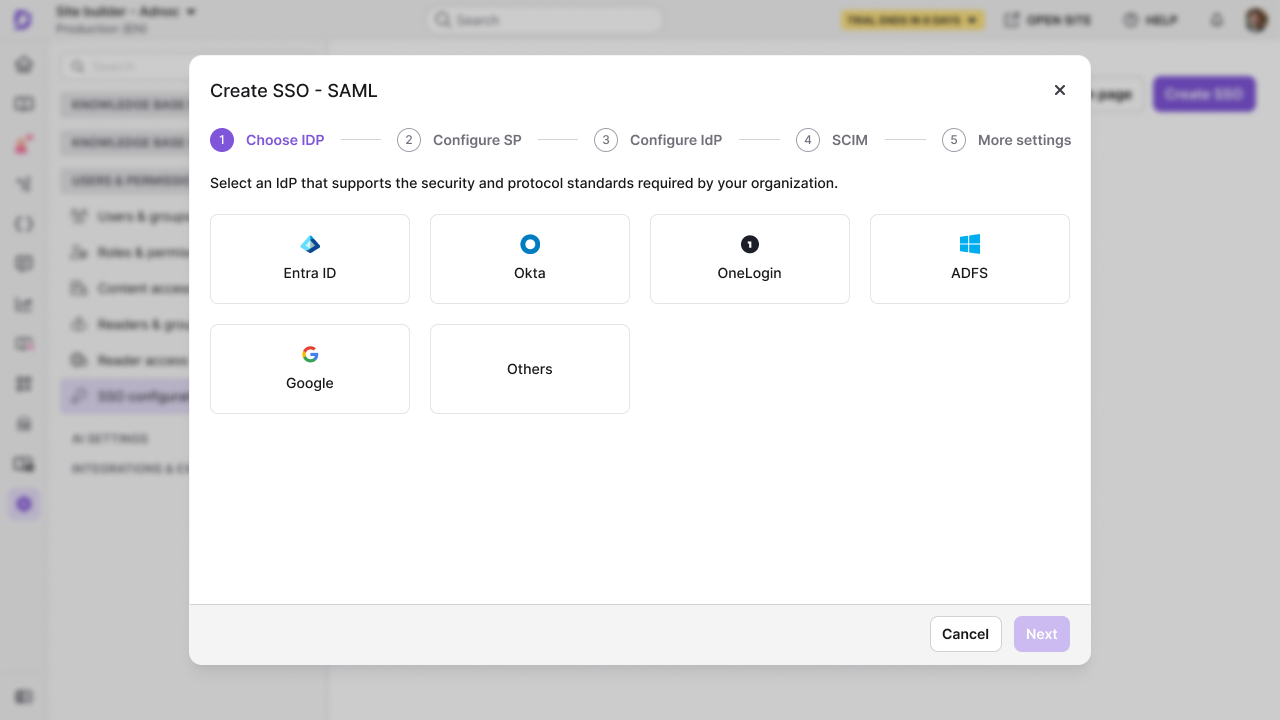Select the Others provider option

pos(530,369)
